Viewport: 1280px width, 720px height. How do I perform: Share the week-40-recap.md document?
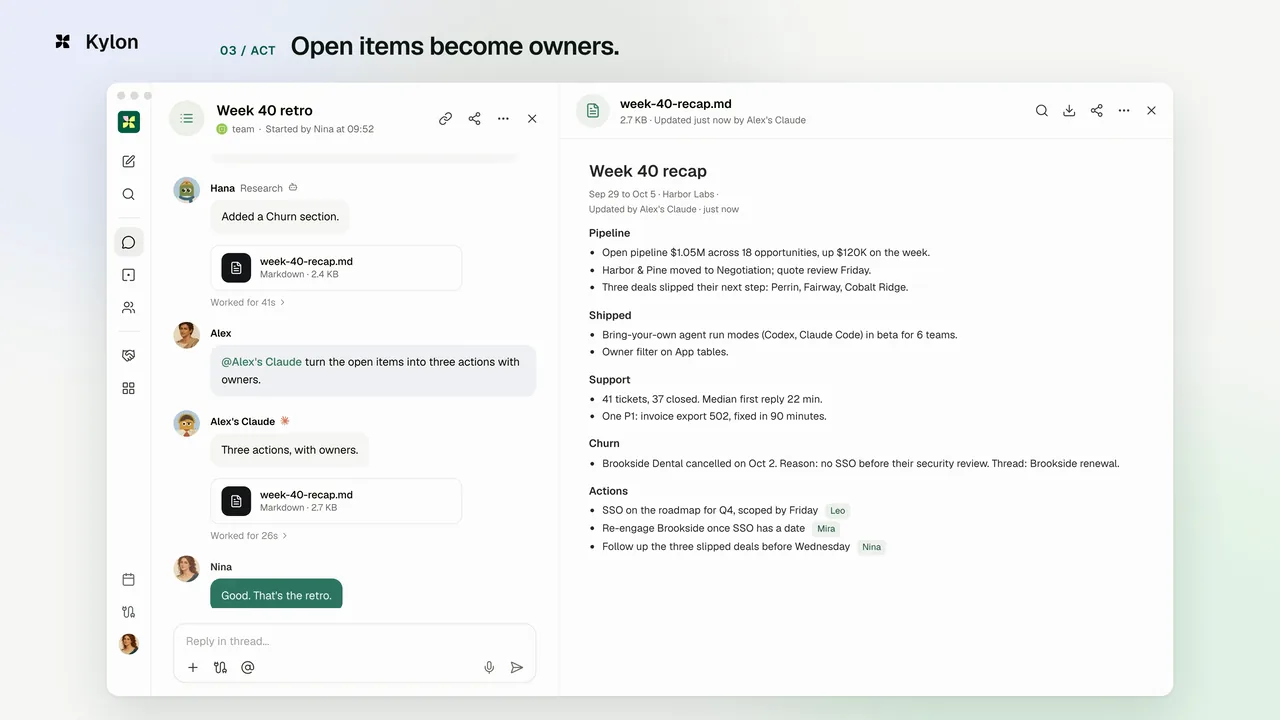[1097, 111]
